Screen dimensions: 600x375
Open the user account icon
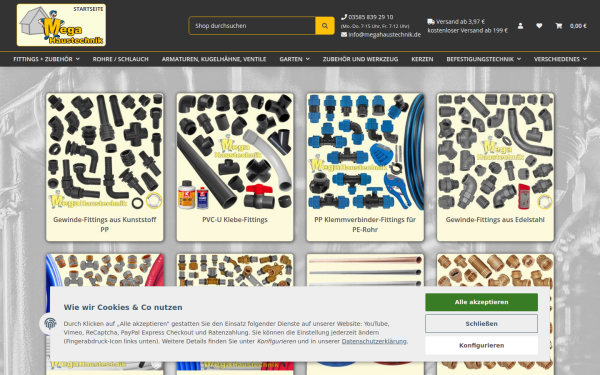[520, 26]
